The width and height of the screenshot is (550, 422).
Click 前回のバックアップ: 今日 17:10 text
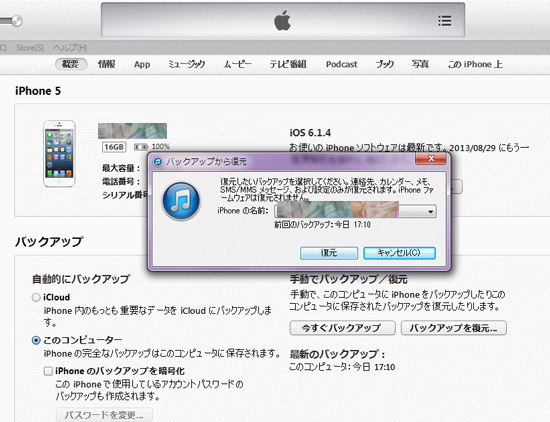[322, 225]
